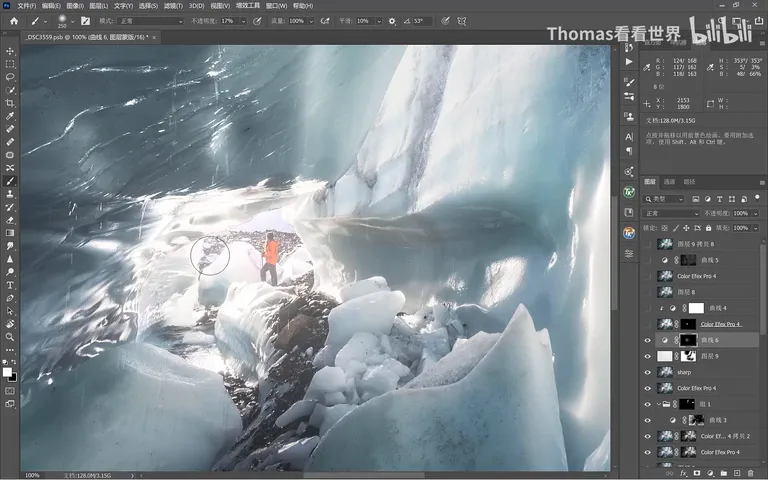Select the Move tool
768x480 pixels.
coord(10,51)
